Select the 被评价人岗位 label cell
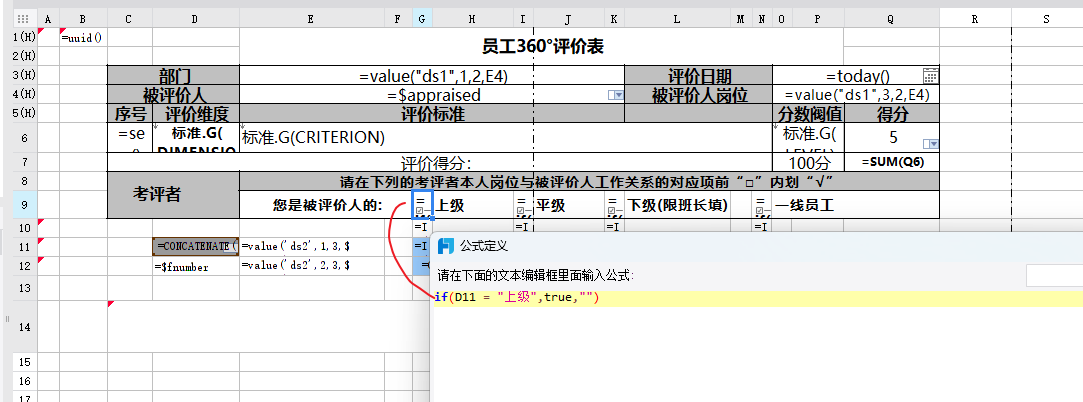The width and height of the screenshot is (1083, 402). [x=698, y=95]
